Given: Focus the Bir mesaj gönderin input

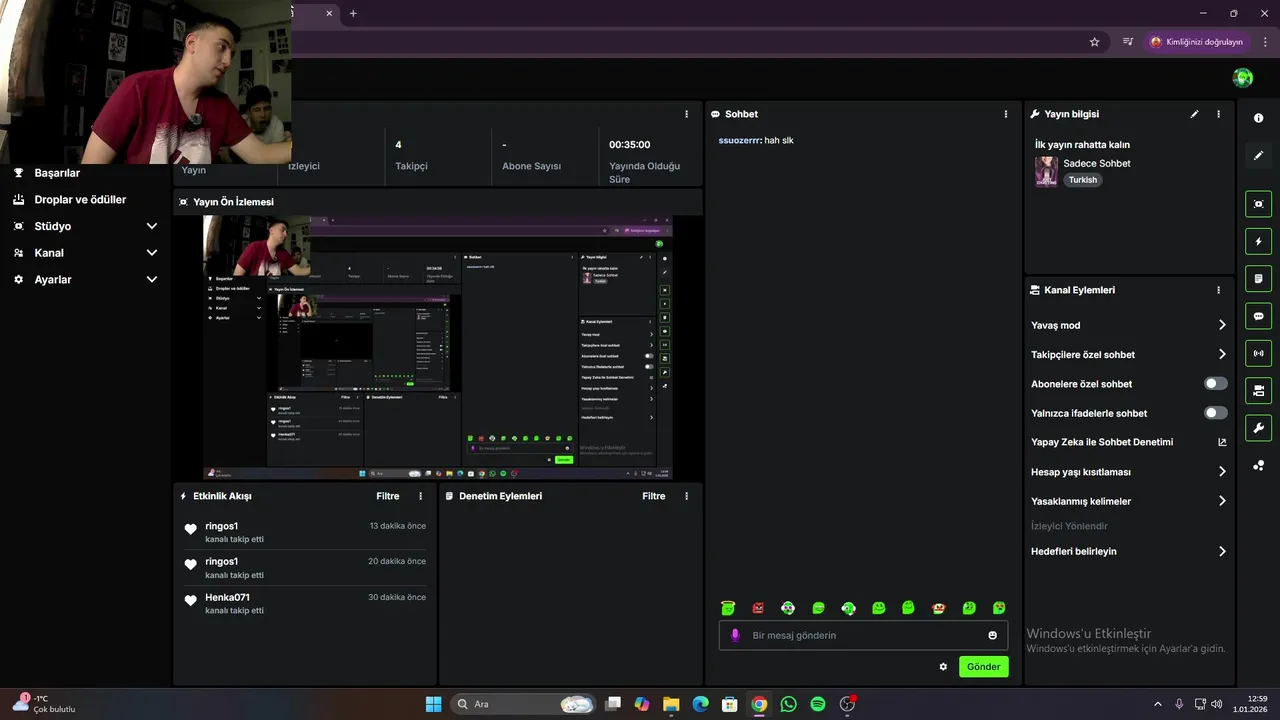Looking at the screenshot, I should point(865,635).
